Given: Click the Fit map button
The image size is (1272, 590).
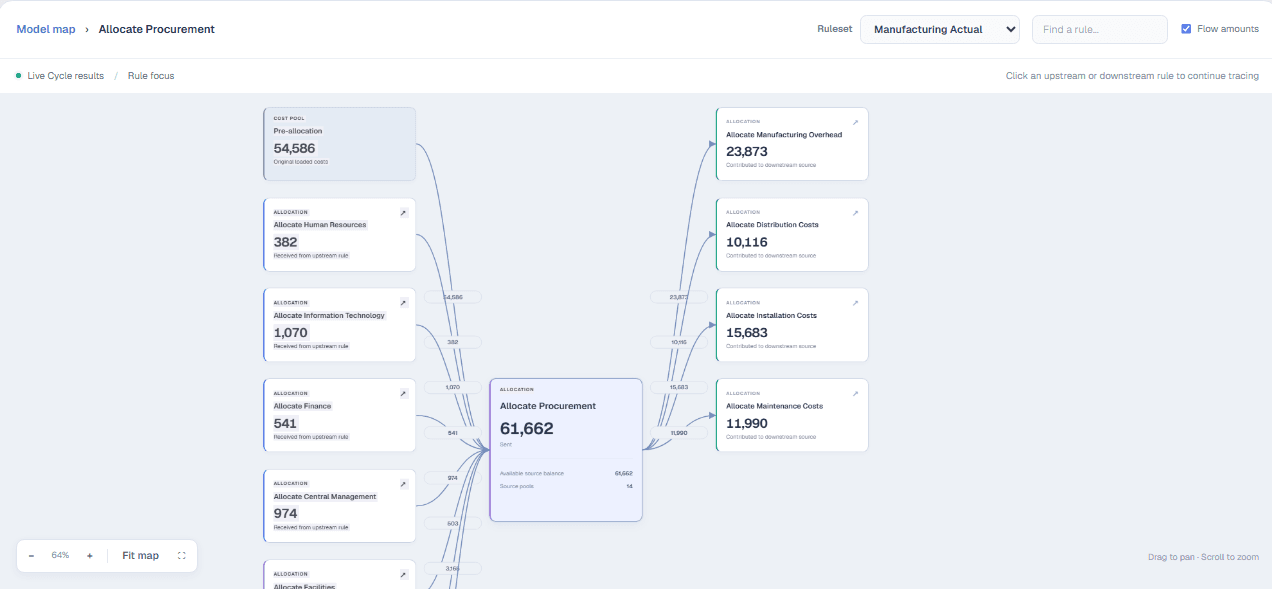Looking at the screenshot, I should coord(141,556).
